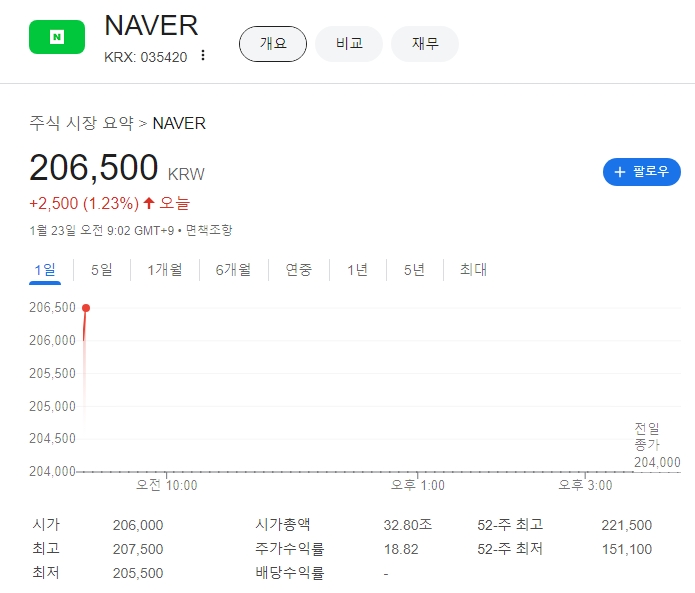
Task: Switch to the 비교 compare tab
Action: click(349, 43)
